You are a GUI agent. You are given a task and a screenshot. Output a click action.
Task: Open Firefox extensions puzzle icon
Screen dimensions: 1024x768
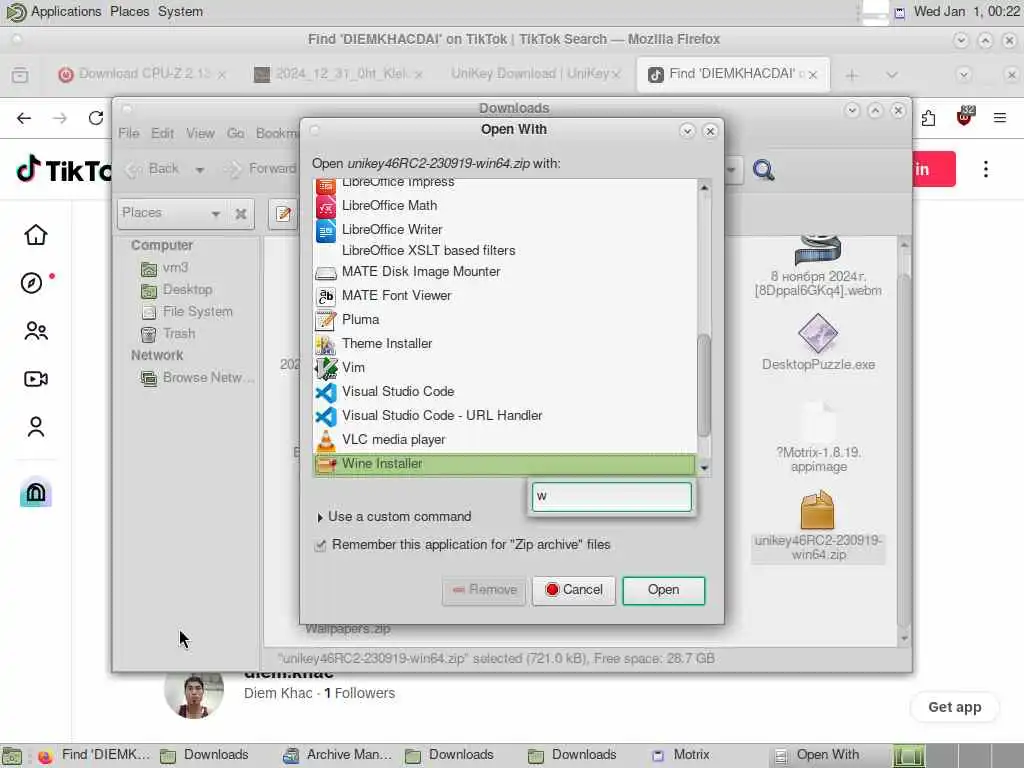[928, 118]
